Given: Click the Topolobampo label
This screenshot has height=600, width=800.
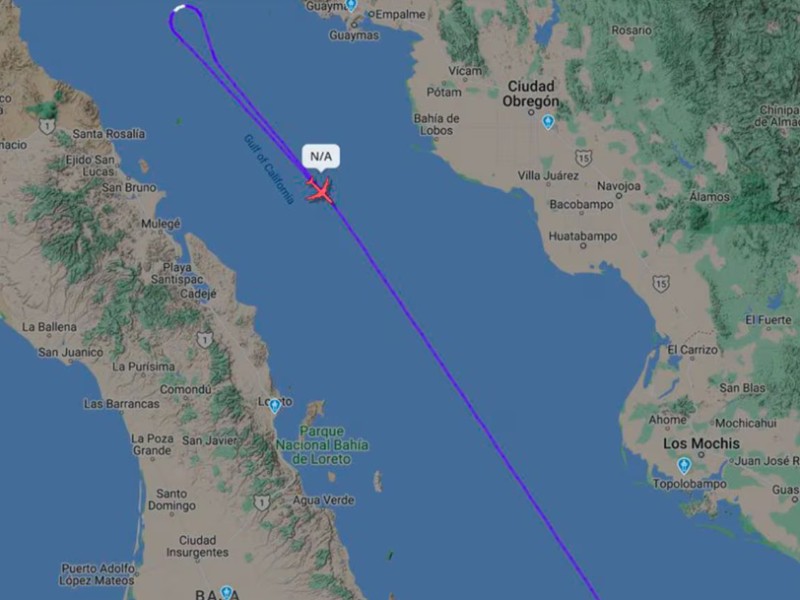Looking at the screenshot, I should point(689,484).
